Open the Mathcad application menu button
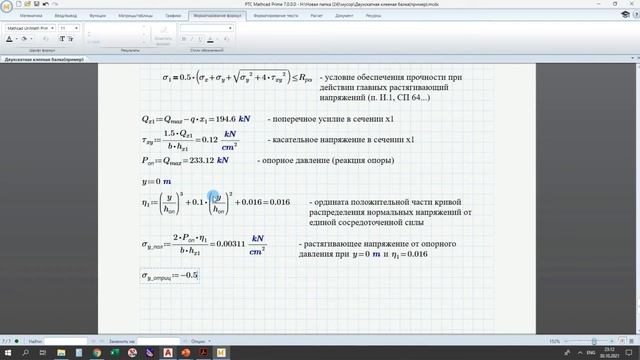The image size is (640, 360). coord(7,7)
